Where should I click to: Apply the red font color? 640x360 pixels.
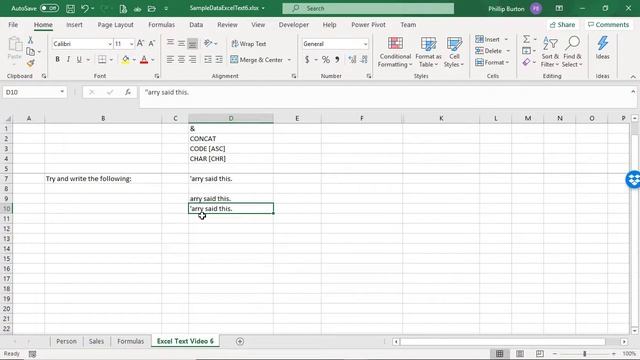(144, 60)
